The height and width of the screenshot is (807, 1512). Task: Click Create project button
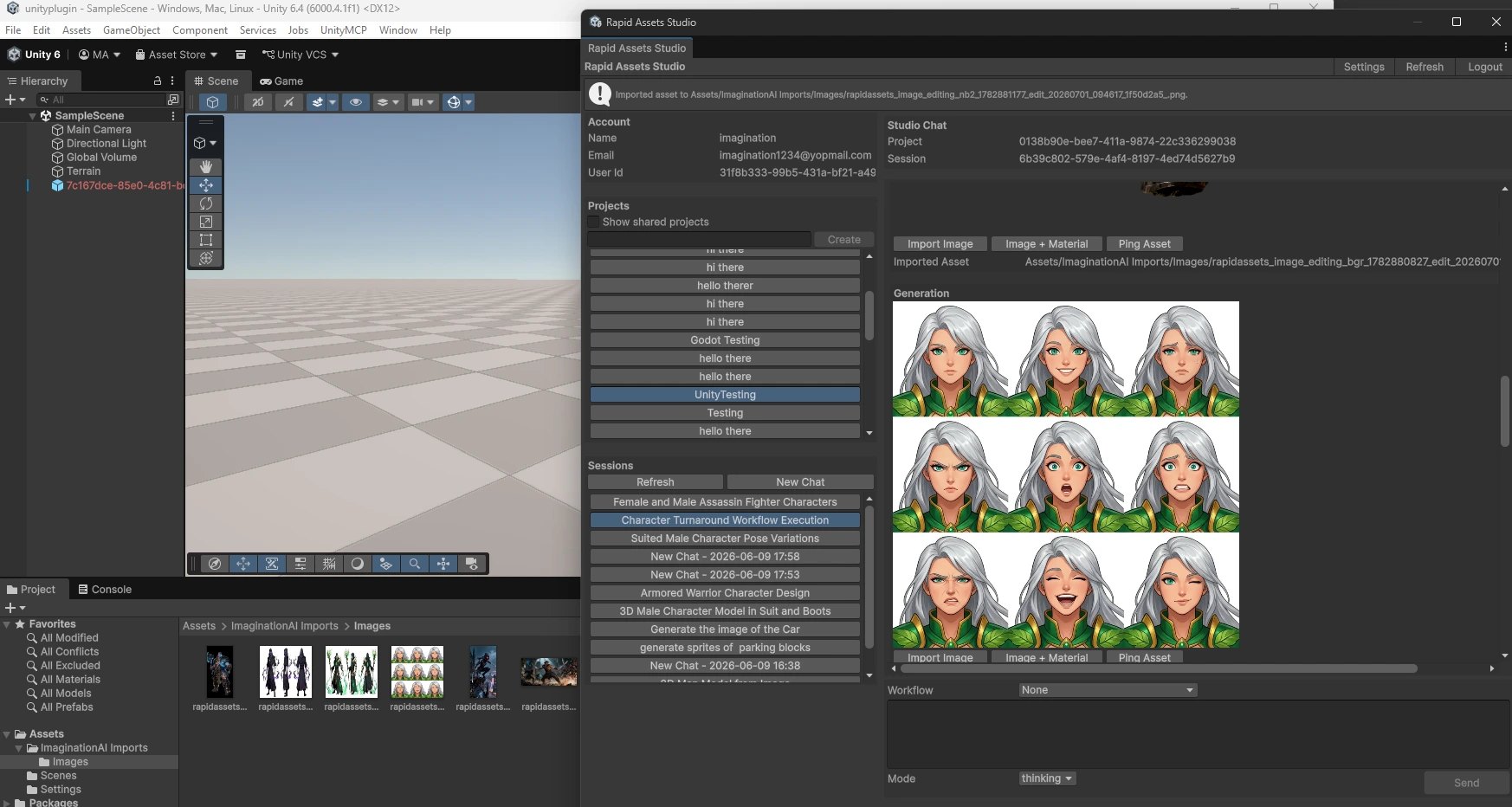(x=844, y=240)
